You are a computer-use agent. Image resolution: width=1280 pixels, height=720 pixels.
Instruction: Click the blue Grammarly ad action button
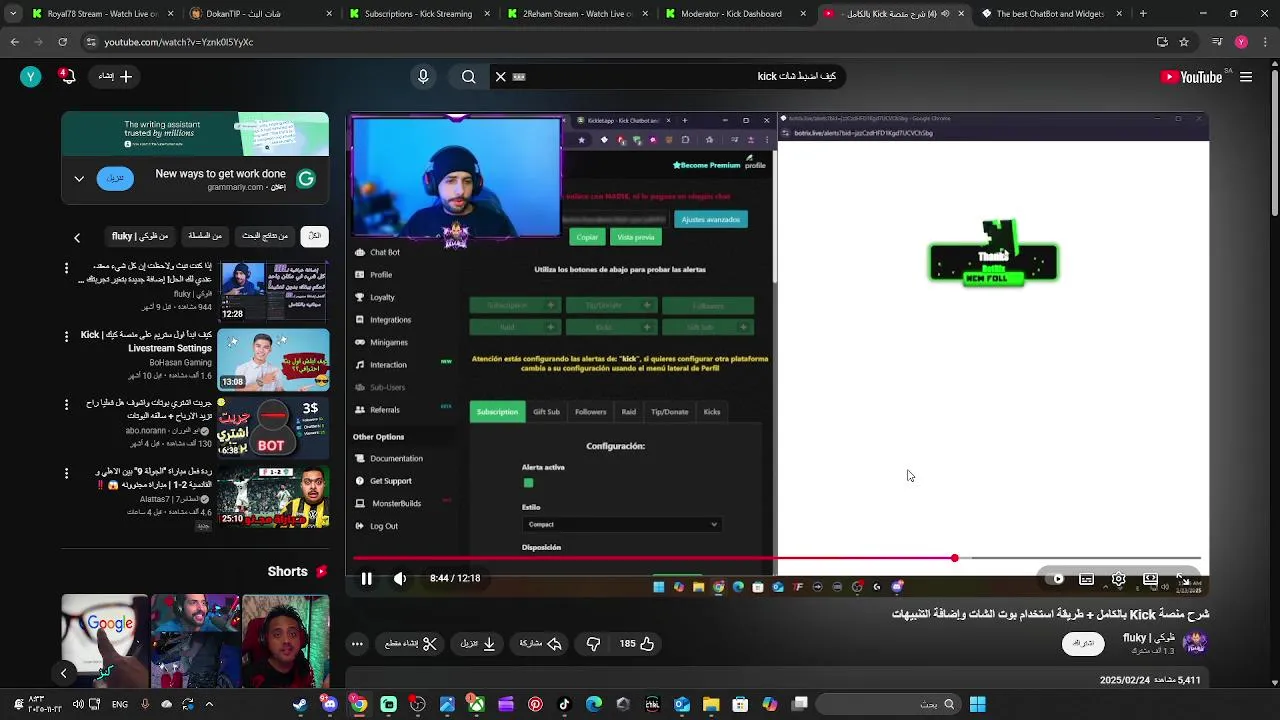(115, 179)
